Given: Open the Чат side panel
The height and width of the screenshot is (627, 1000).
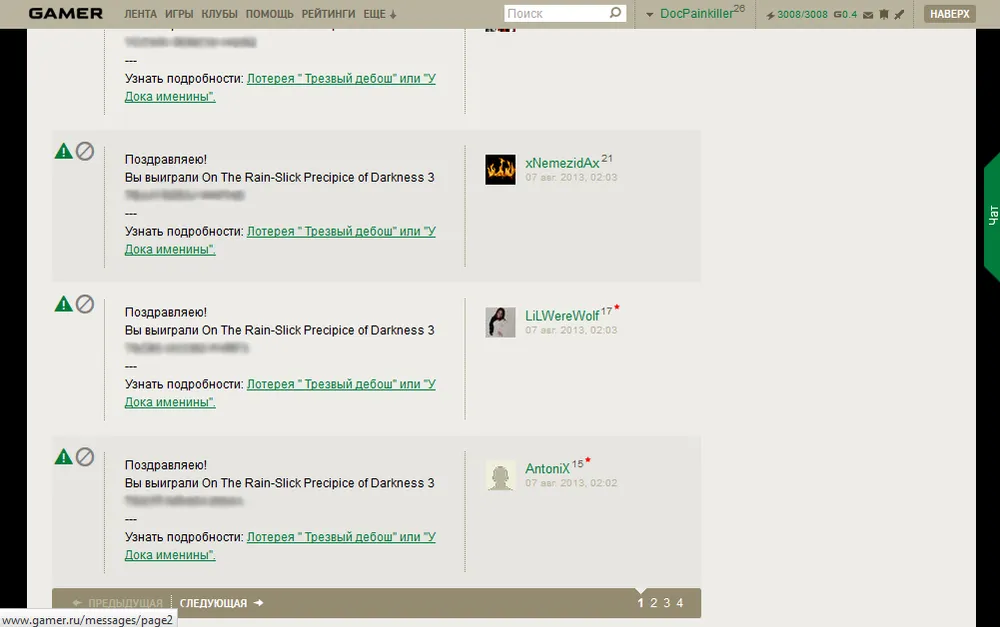Looking at the screenshot, I should [x=992, y=216].
